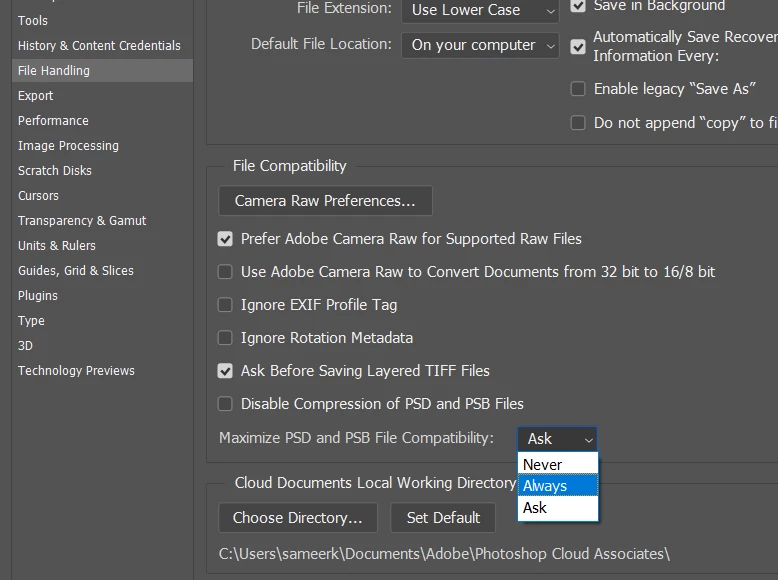Select Transparency & Gamut category

pyautogui.click(x=82, y=220)
